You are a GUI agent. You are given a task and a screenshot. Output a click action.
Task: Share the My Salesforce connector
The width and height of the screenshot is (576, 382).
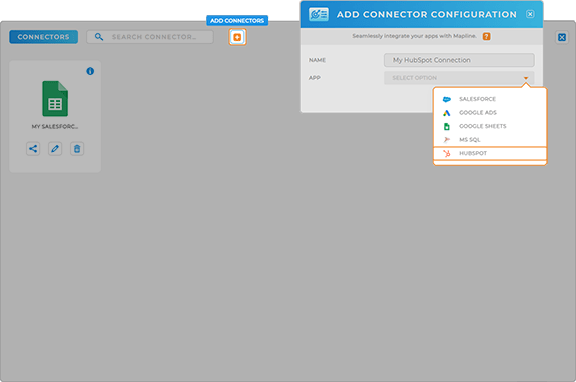point(33,149)
